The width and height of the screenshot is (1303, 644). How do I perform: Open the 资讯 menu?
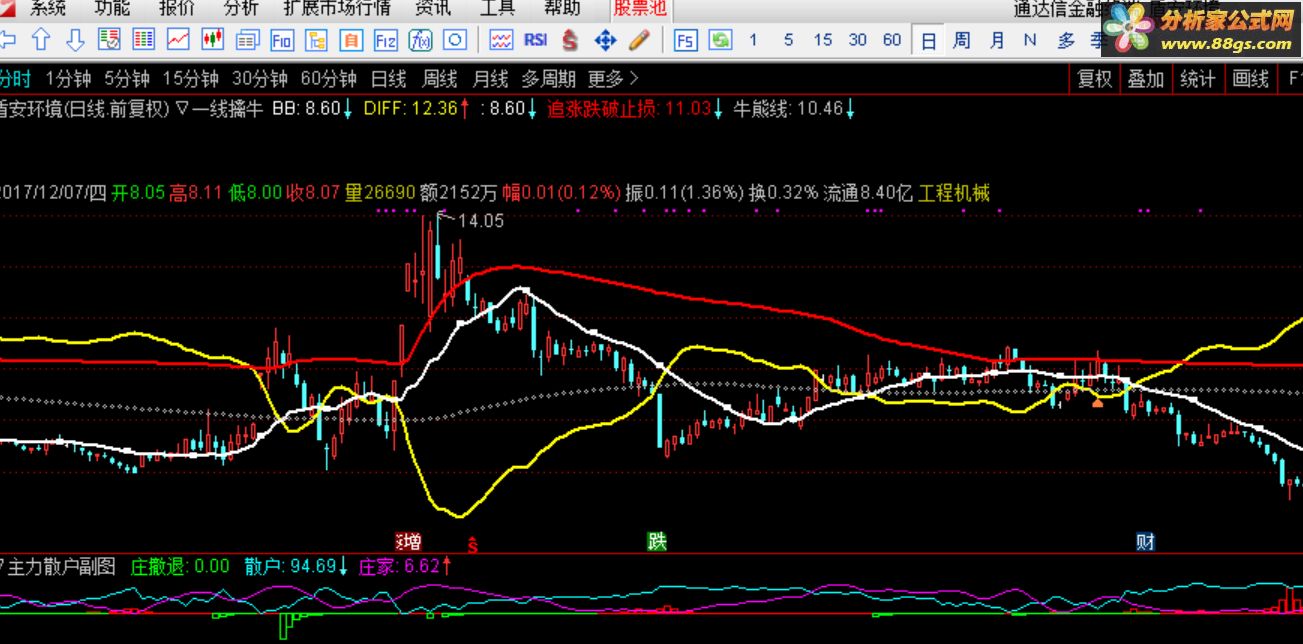point(433,9)
